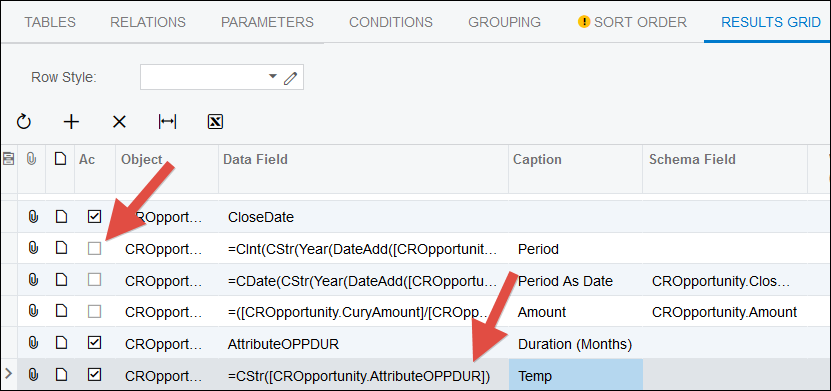831x391 pixels.
Task: Check Active for Period As Date row
Action: pos(94,280)
